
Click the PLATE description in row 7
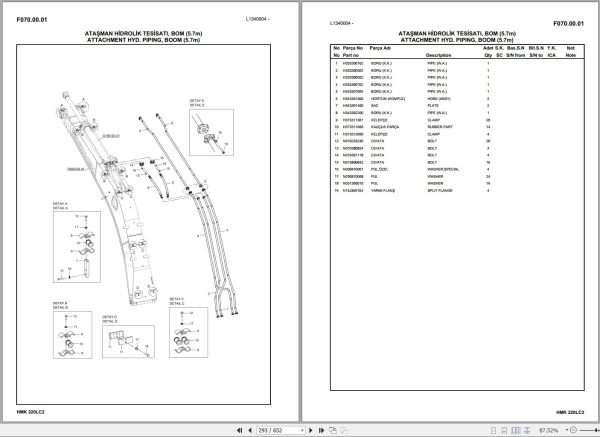[433, 106]
